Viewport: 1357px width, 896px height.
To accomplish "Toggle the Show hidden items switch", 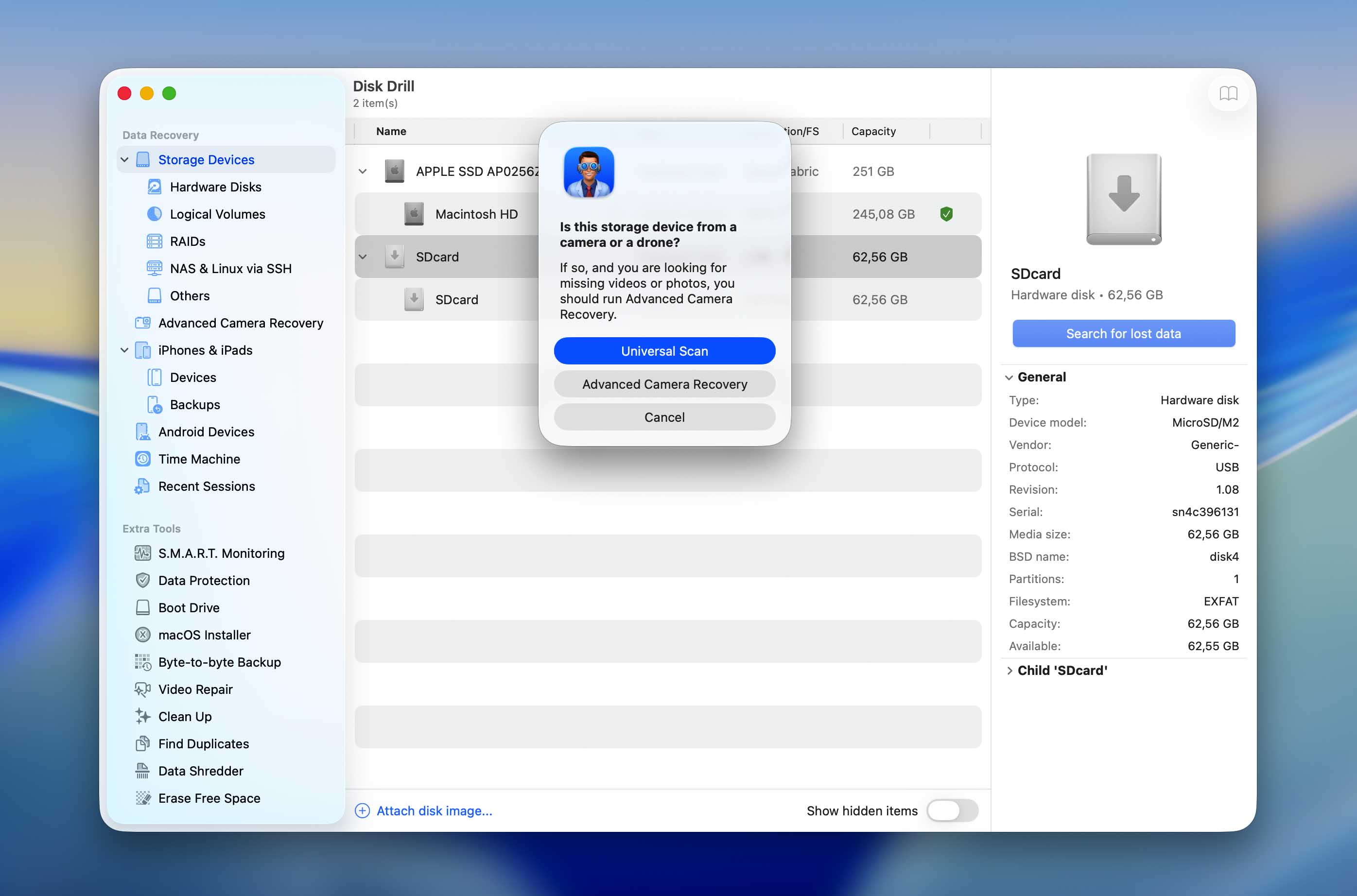I will click(x=952, y=811).
